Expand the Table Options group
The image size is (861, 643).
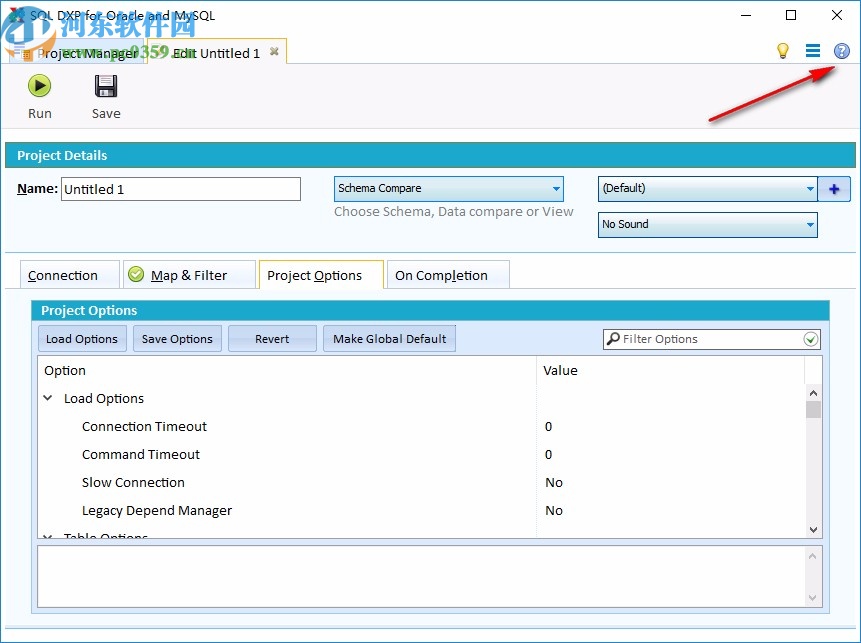tap(47, 535)
